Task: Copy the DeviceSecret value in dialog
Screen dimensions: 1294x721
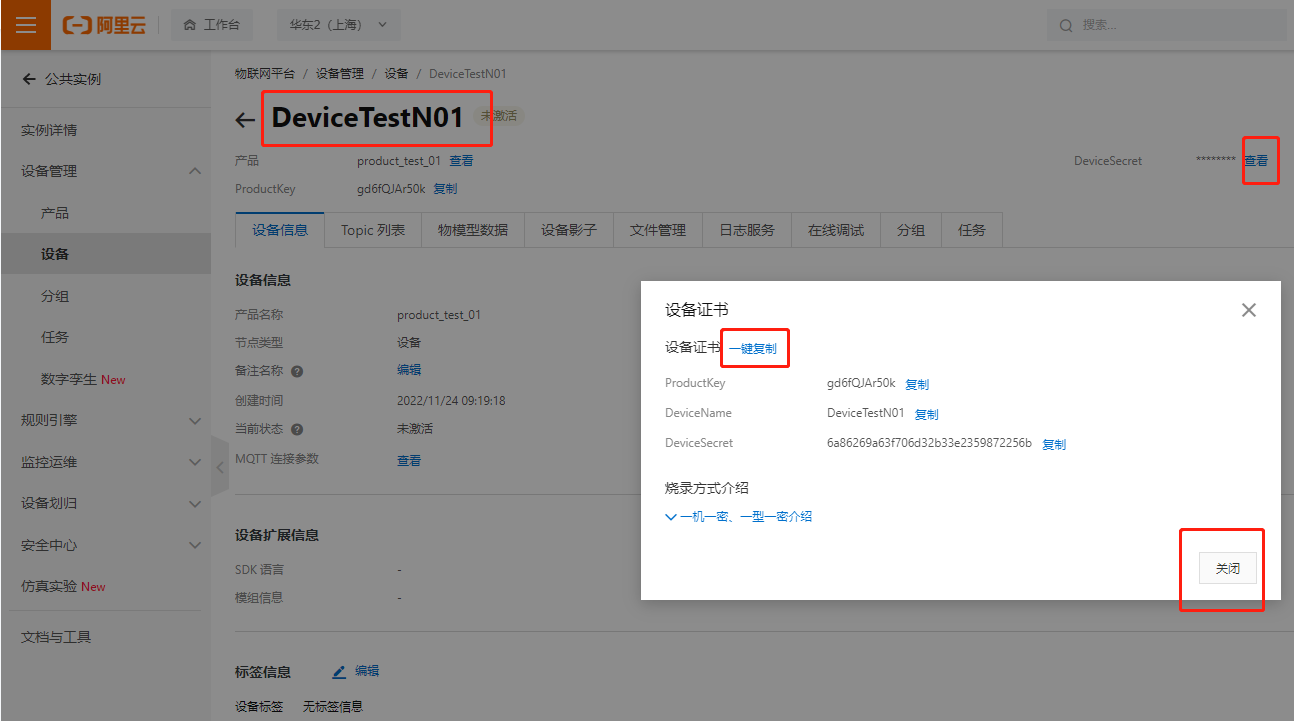Action: (x=1054, y=445)
